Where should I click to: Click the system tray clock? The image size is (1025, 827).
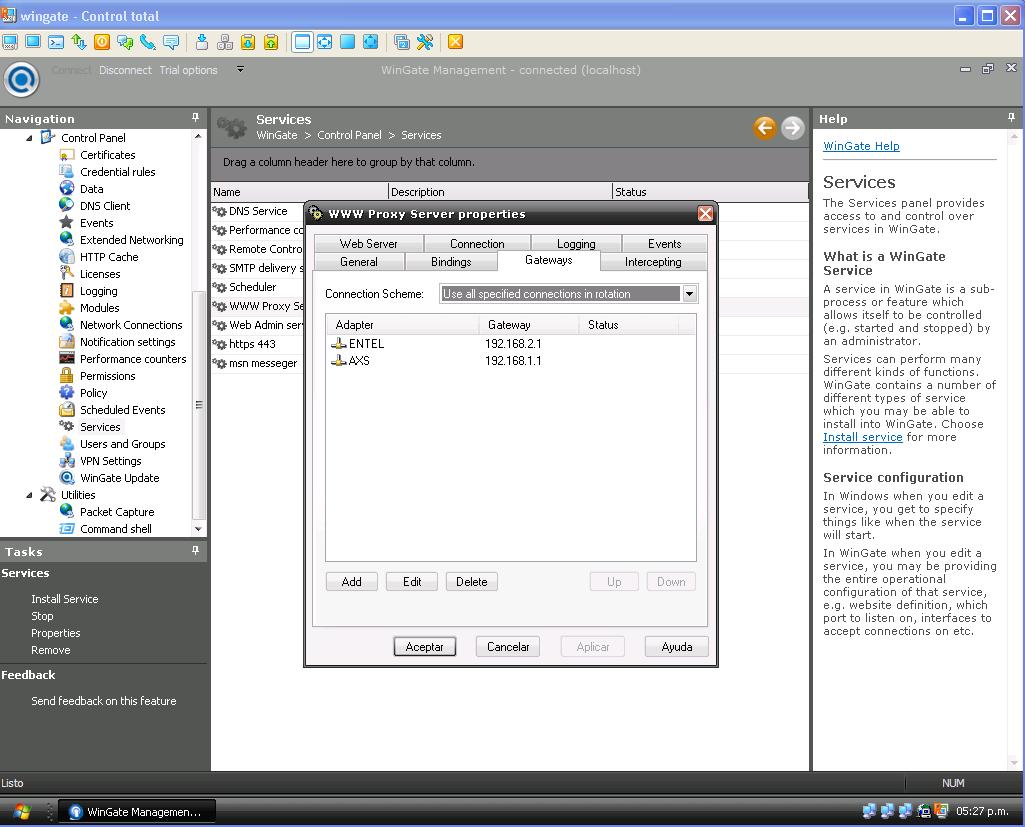point(982,811)
